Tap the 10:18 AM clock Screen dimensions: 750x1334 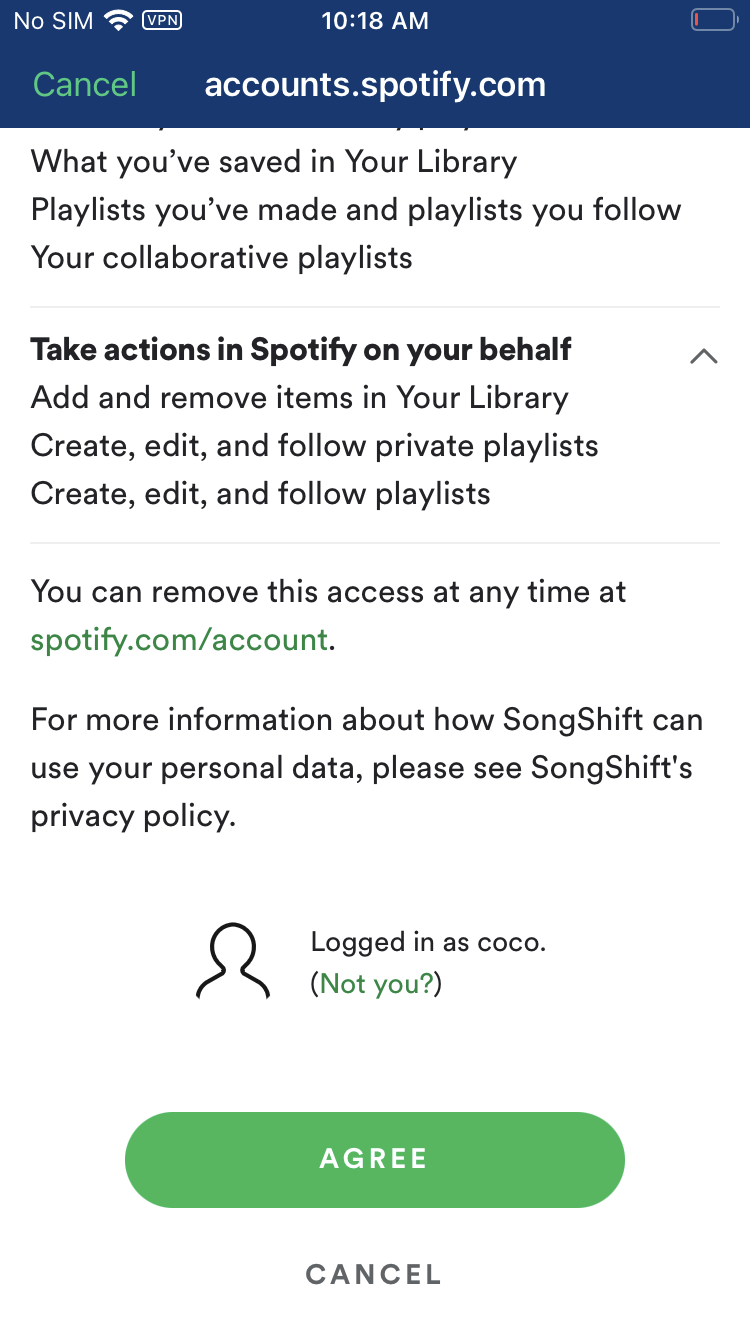point(375,21)
